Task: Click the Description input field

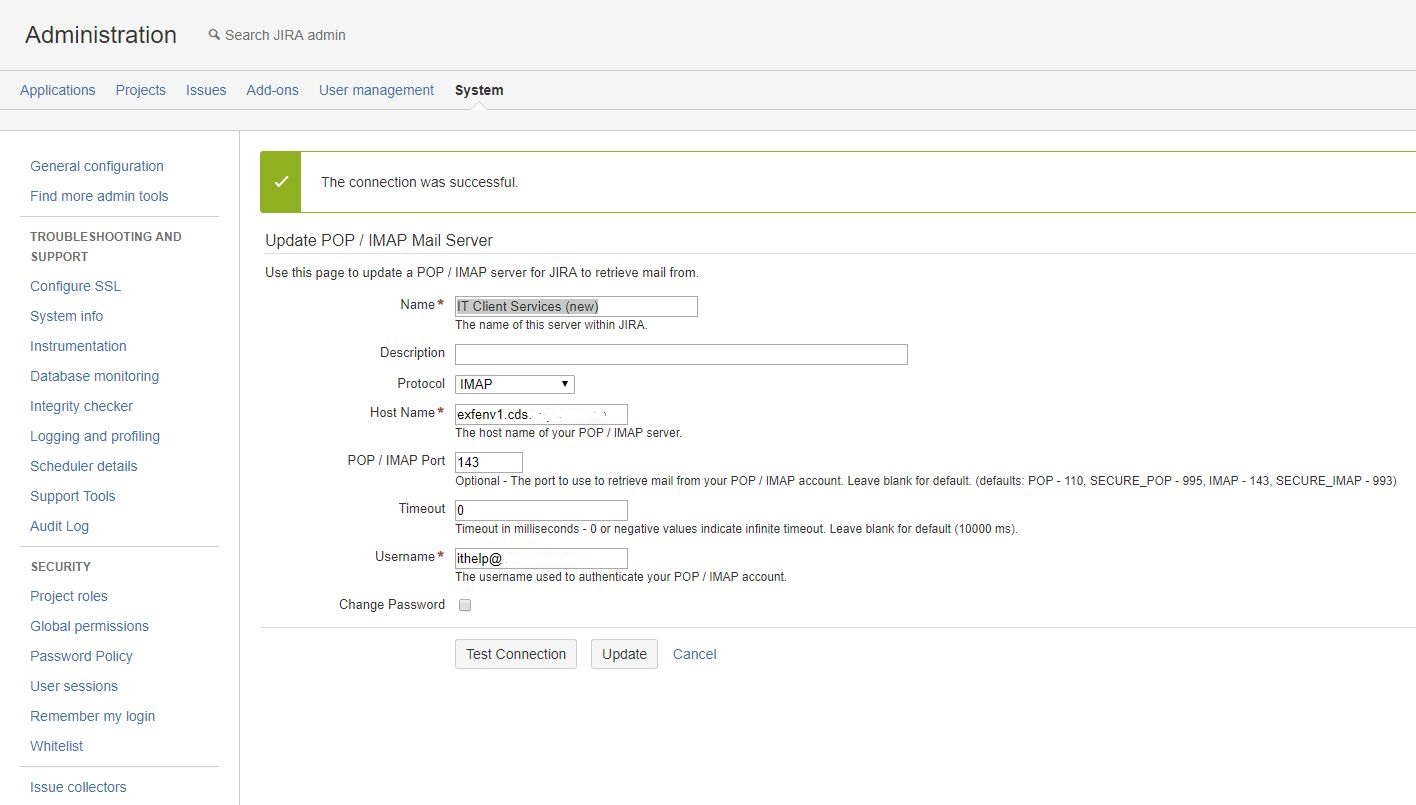Action: tap(681, 354)
